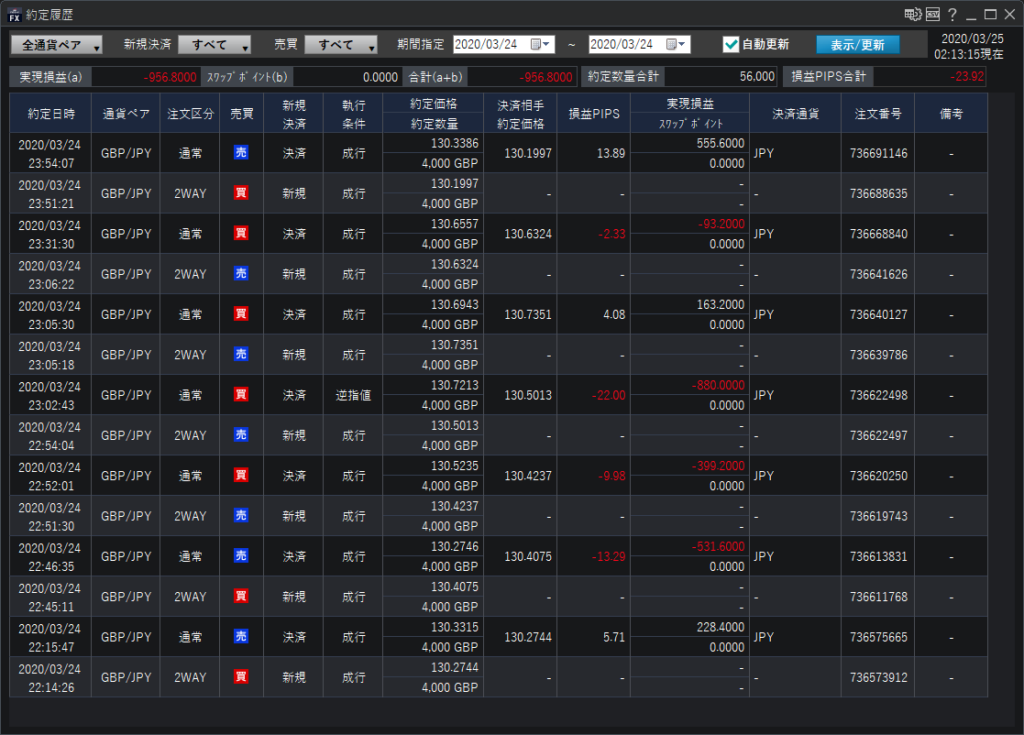Viewport: 1024px width, 735px height.
Task: Open the 売買 filter dropdown
Action: [341, 45]
